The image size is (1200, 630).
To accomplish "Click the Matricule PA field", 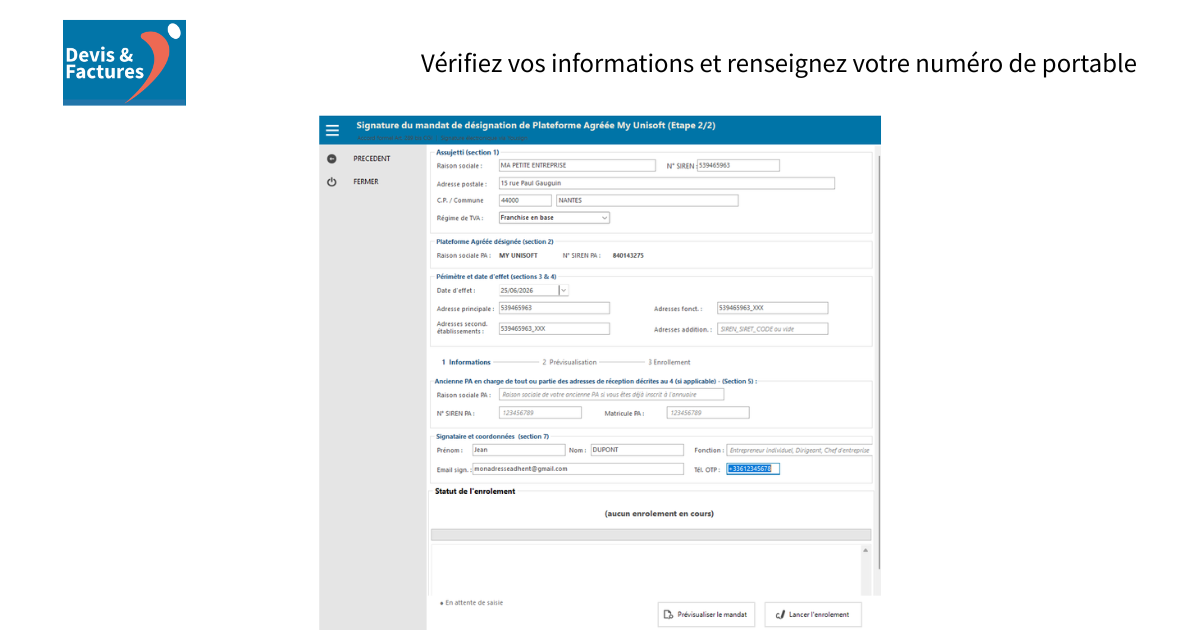I will tap(707, 413).
